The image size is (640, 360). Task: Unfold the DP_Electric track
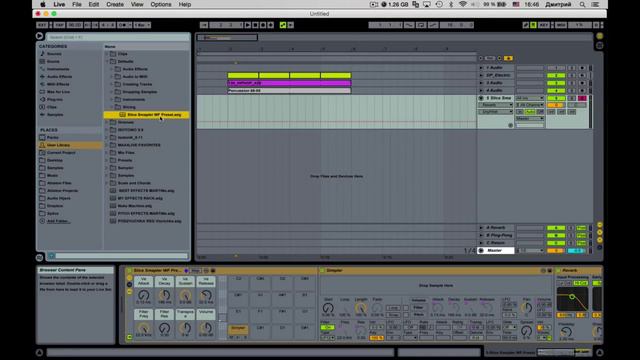[x=481, y=75]
